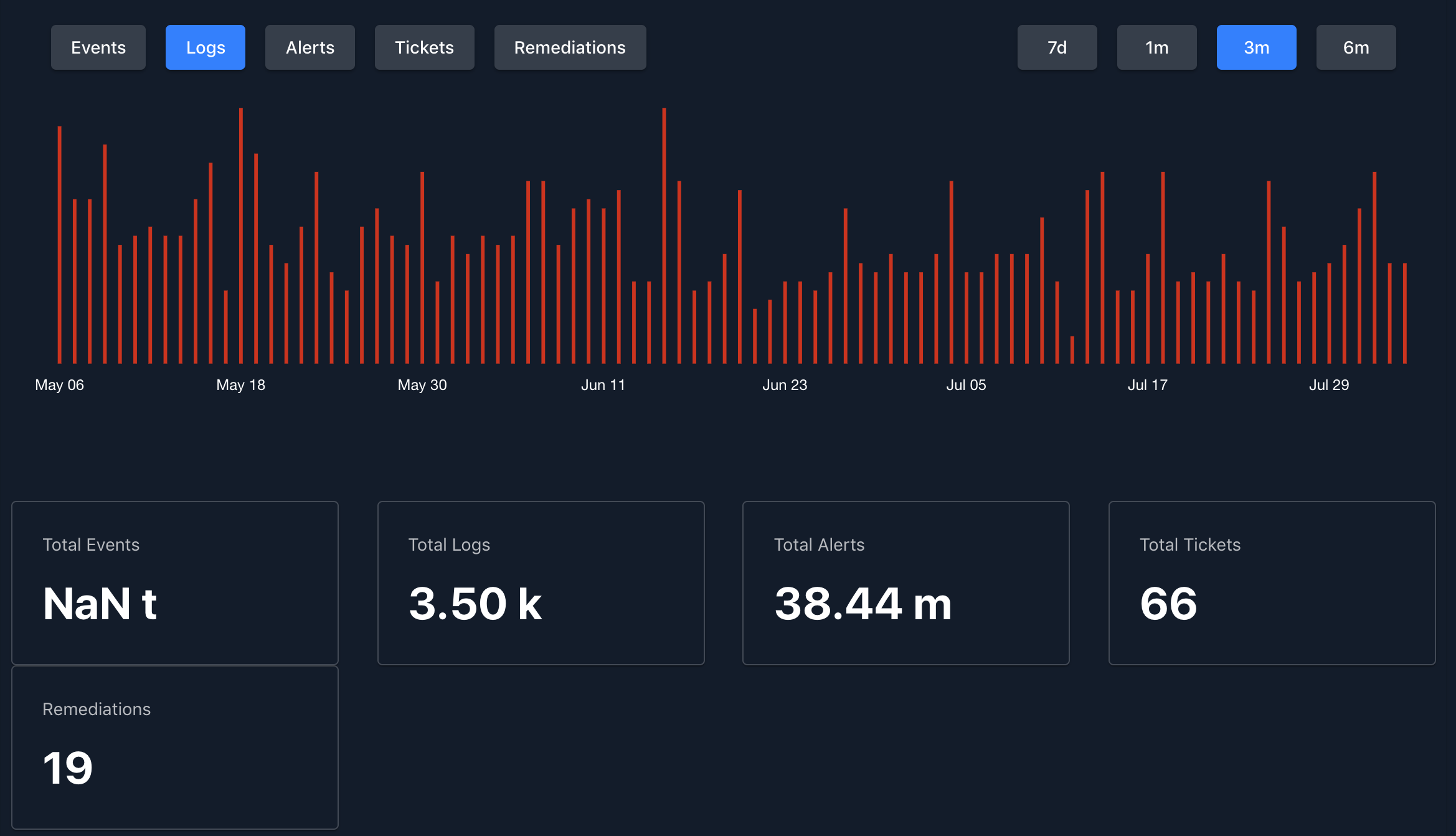
Task: Switch to Remediations tab
Action: tap(570, 47)
